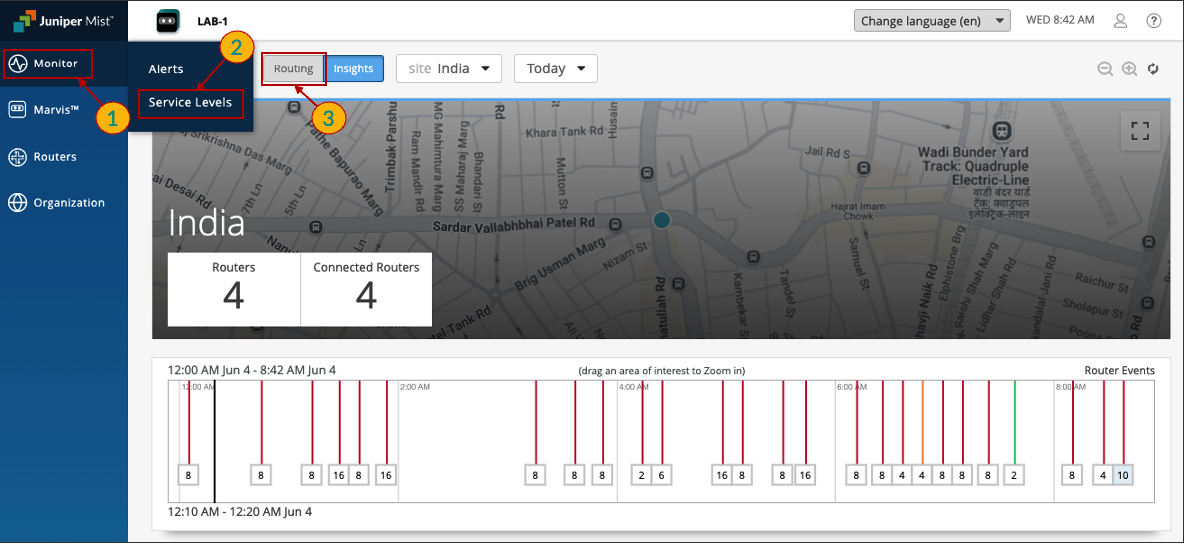
Task: Expand the Today time range dropdown
Action: pyautogui.click(x=556, y=69)
